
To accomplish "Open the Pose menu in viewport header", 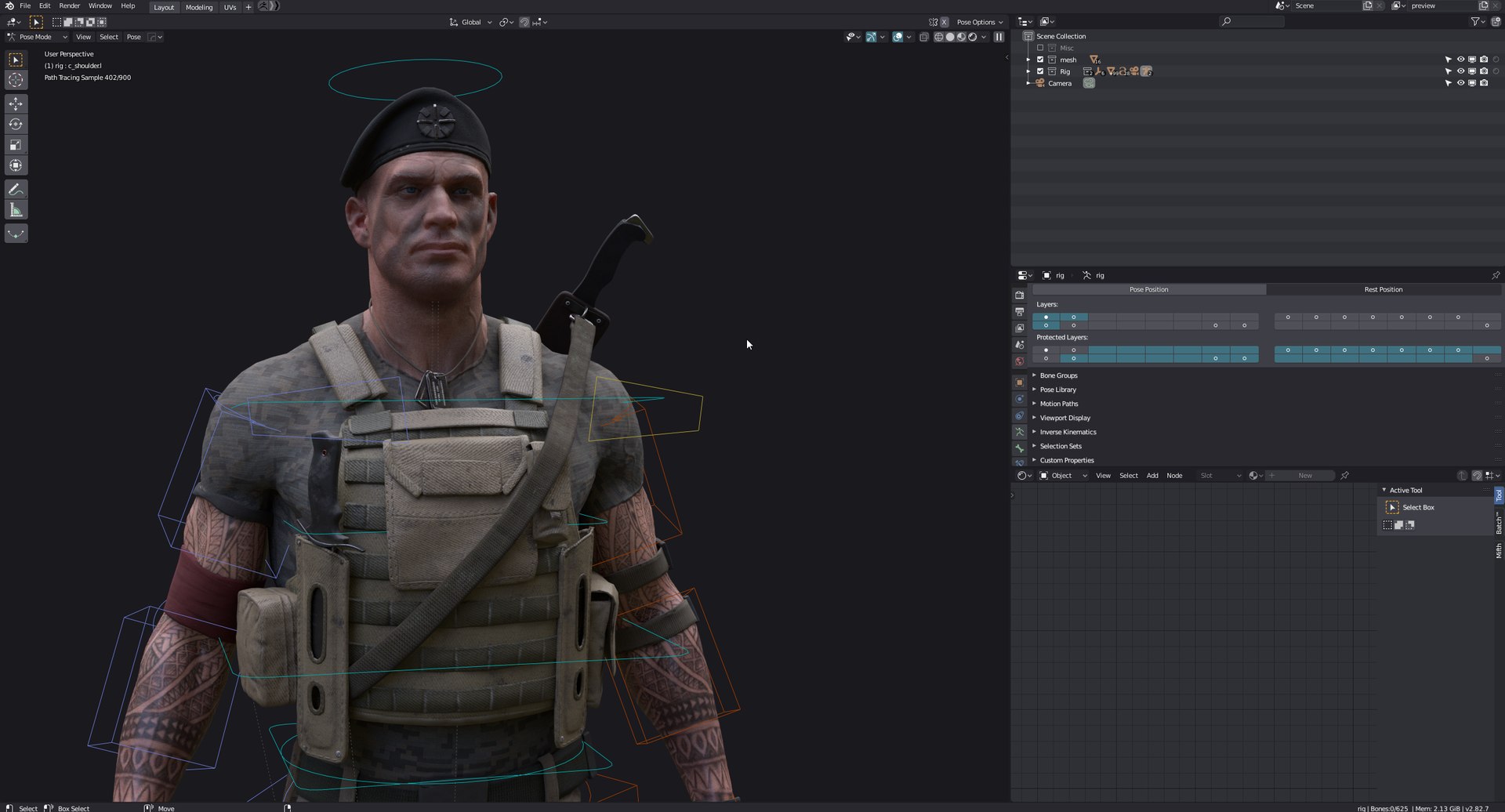I will [134, 37].
